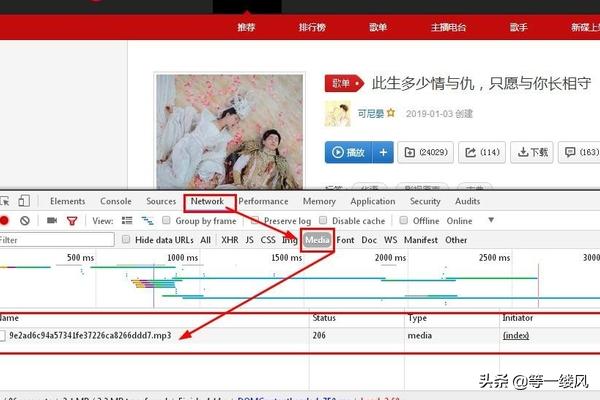Select the XHR request type filter
The width and height of the screenshot is (600, 400).
click(x=230, y=240)
